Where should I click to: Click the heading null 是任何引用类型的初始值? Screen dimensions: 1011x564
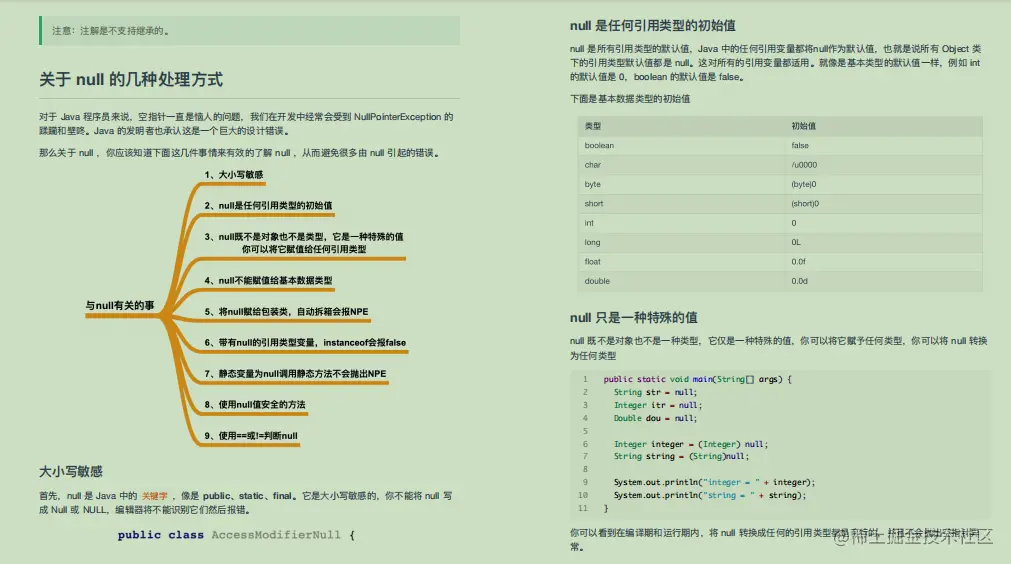(x=653, y=26)
